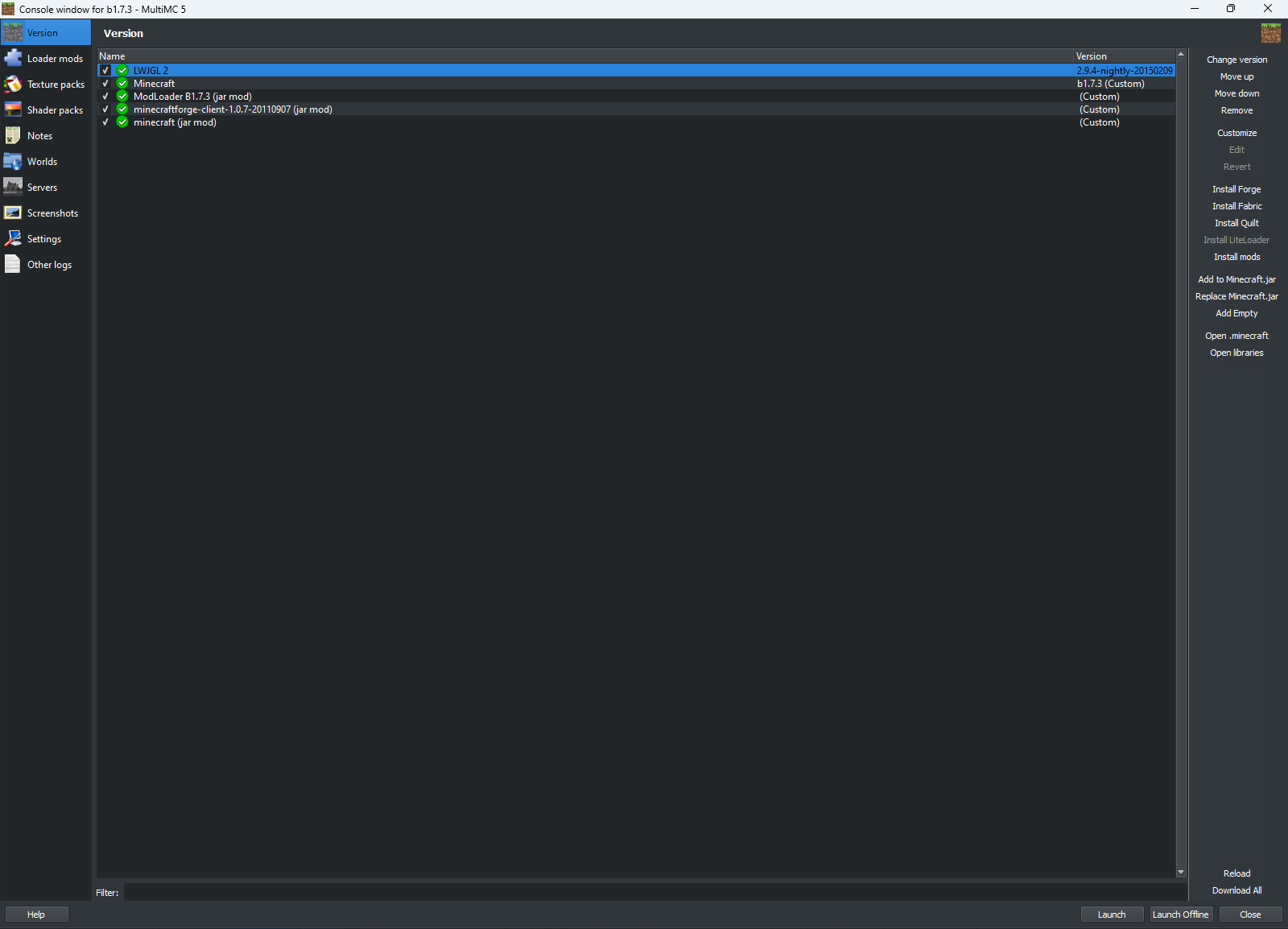
Task: Click the Loader mods icon
Action: pos(14,58)
